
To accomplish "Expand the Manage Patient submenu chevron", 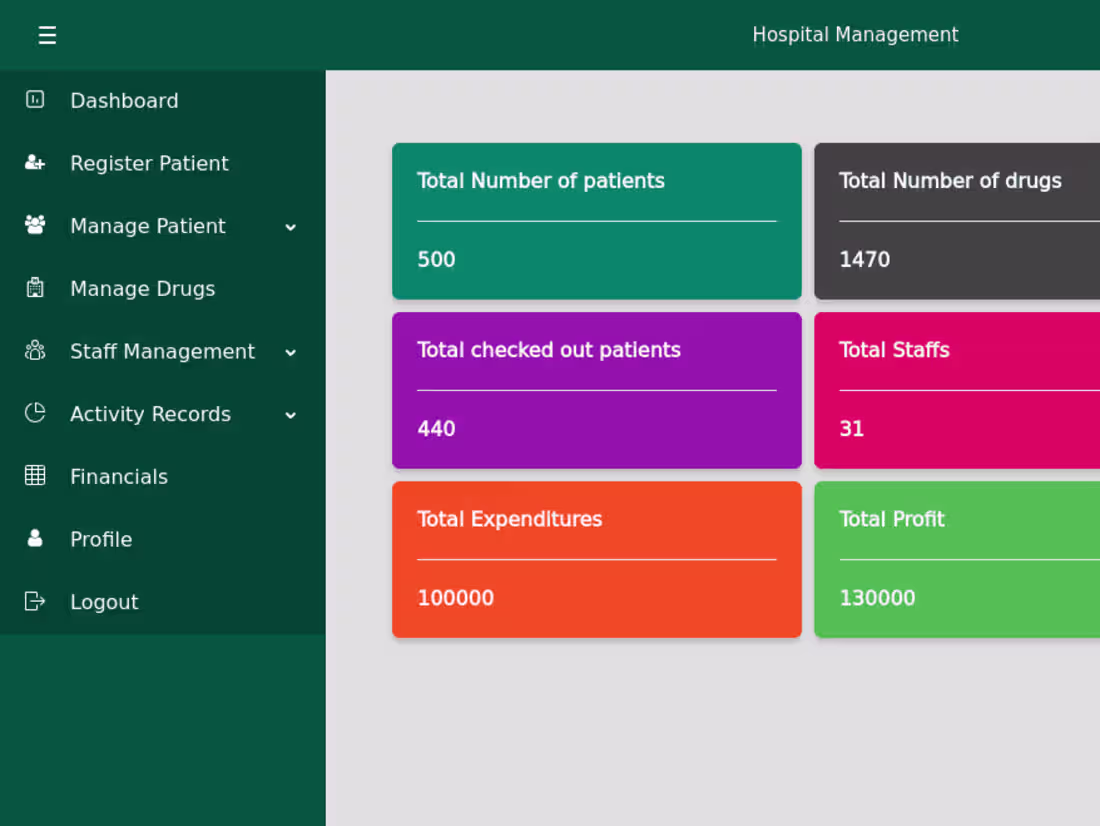I will pyautogui.click(x=291, y=227).
